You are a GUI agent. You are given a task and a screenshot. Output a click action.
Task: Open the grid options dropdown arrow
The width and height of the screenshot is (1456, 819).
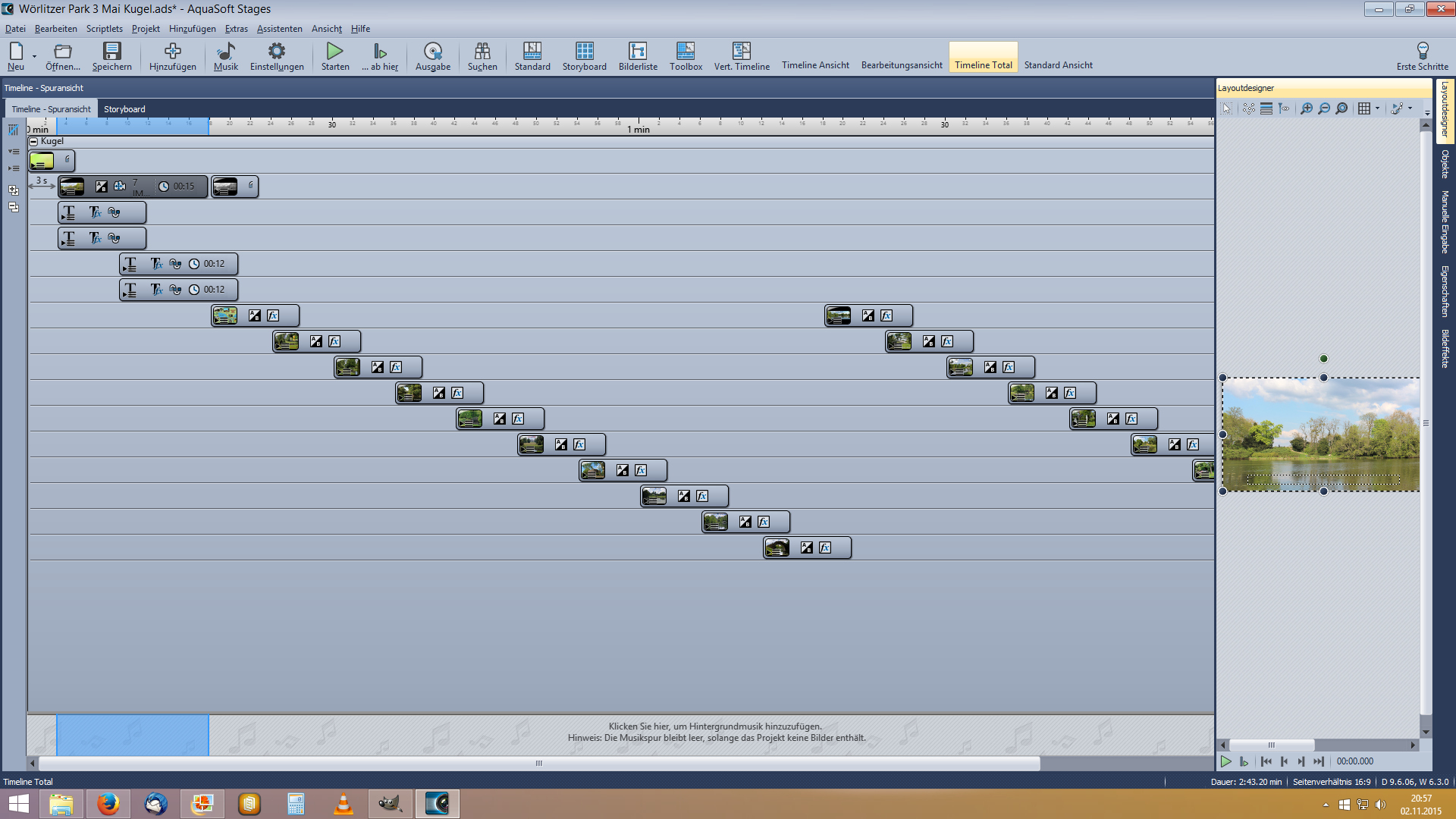coord(1377,108)
